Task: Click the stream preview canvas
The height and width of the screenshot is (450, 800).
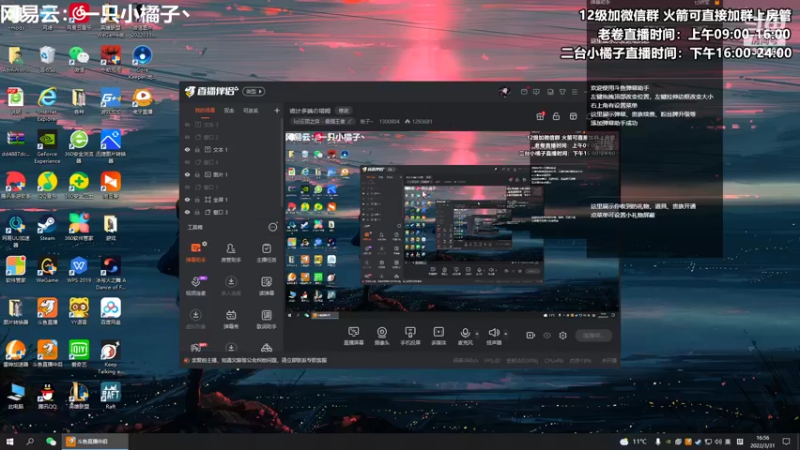Action: [452, 225]
